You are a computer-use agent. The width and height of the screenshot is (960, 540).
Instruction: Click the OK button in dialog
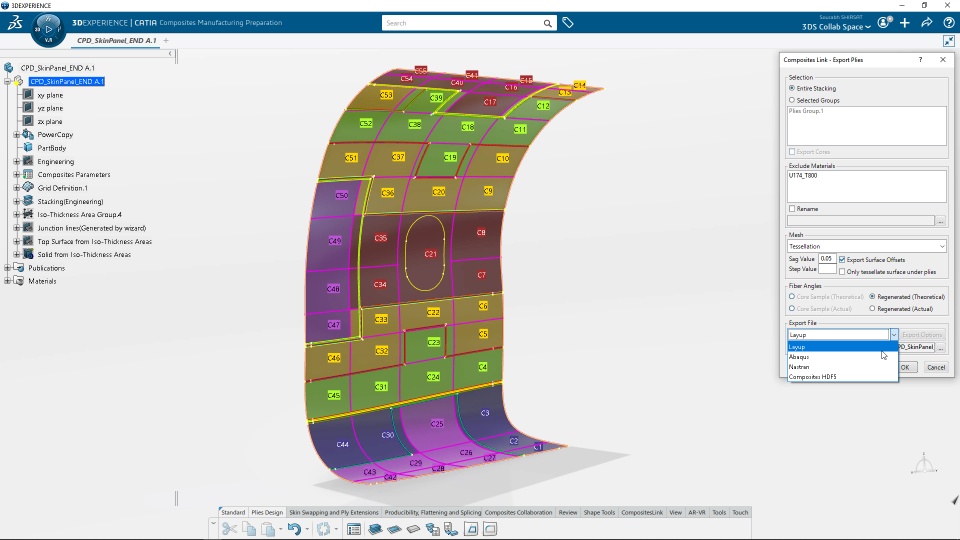[x=907, y=367]
